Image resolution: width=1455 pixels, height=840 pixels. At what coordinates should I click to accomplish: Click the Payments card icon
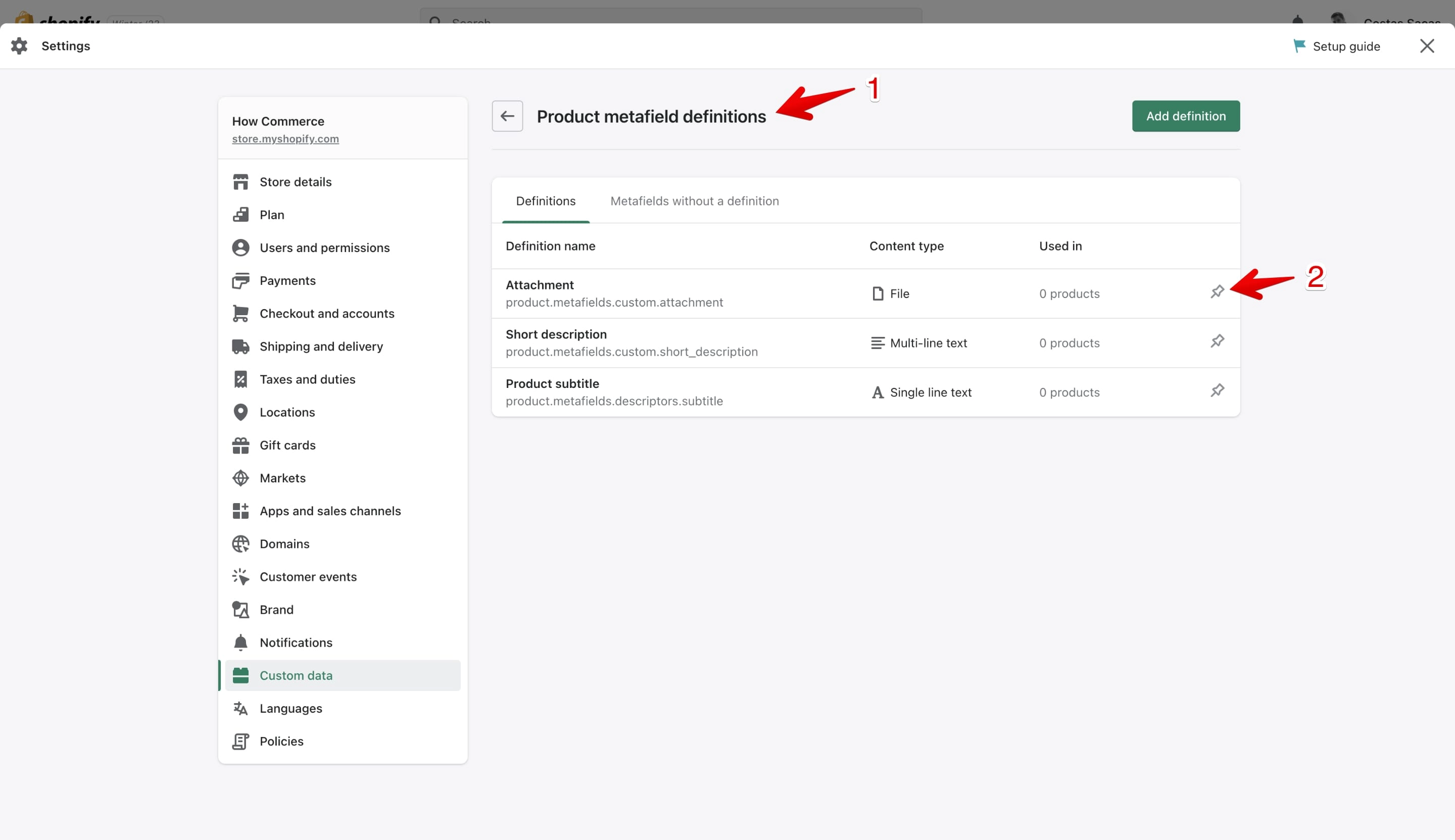240,280
